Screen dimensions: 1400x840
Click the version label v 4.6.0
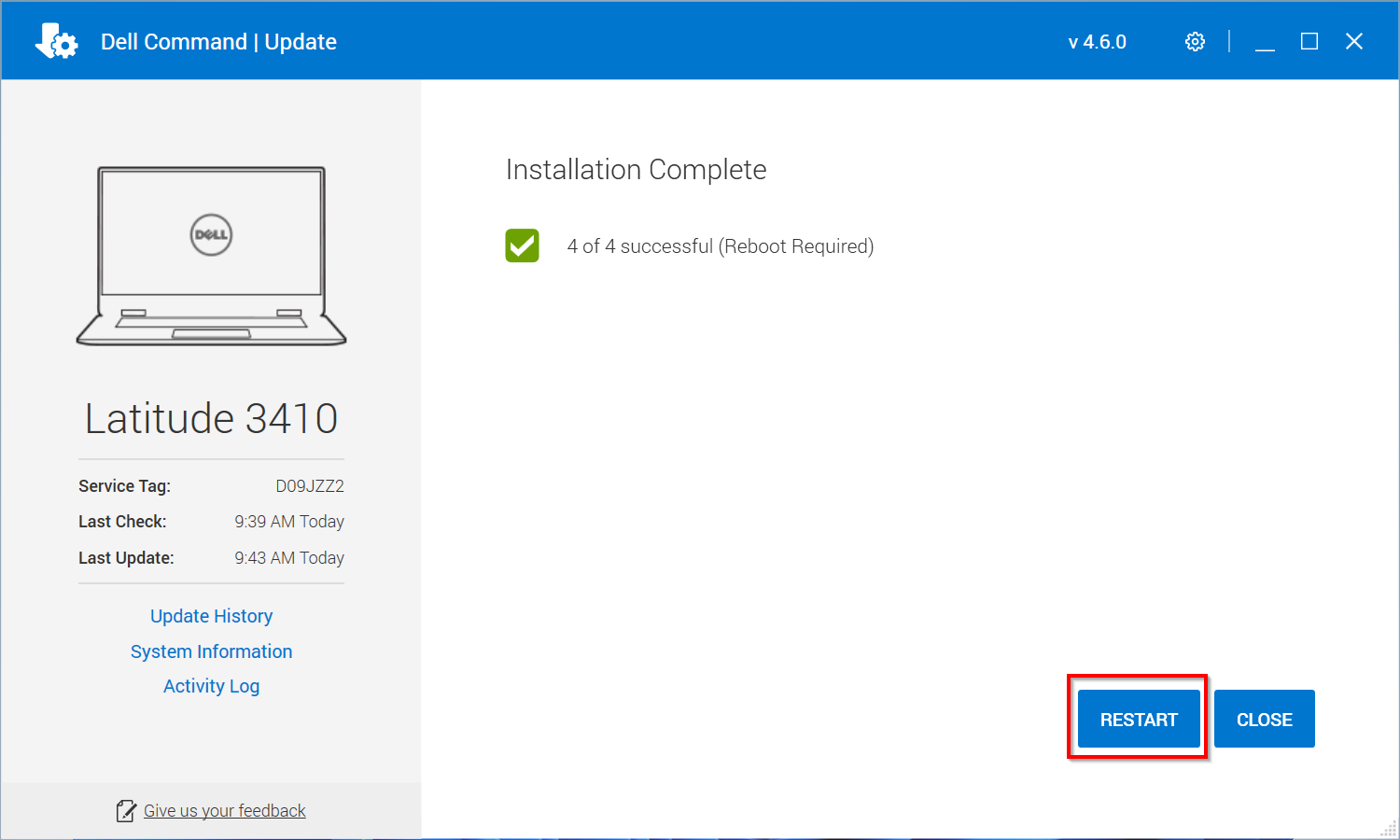[1098, 42]
